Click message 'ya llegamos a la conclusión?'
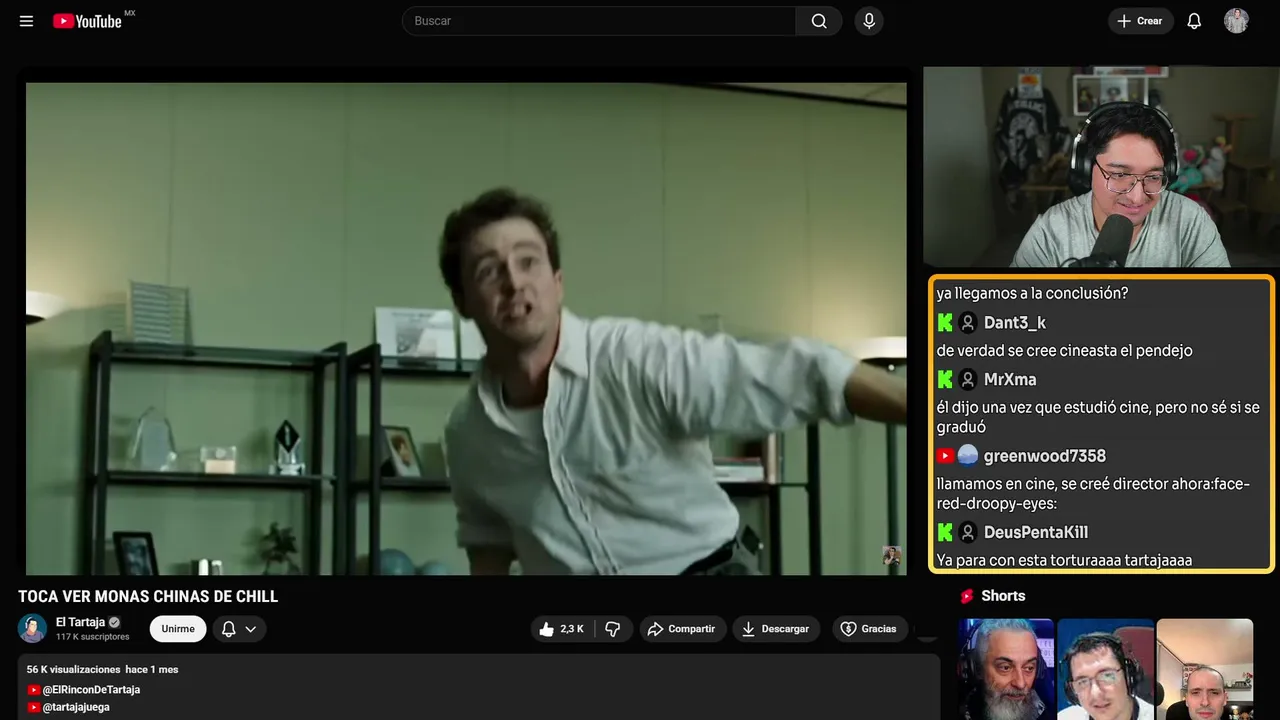1280x720 pixels. (x=1033, y=294)
